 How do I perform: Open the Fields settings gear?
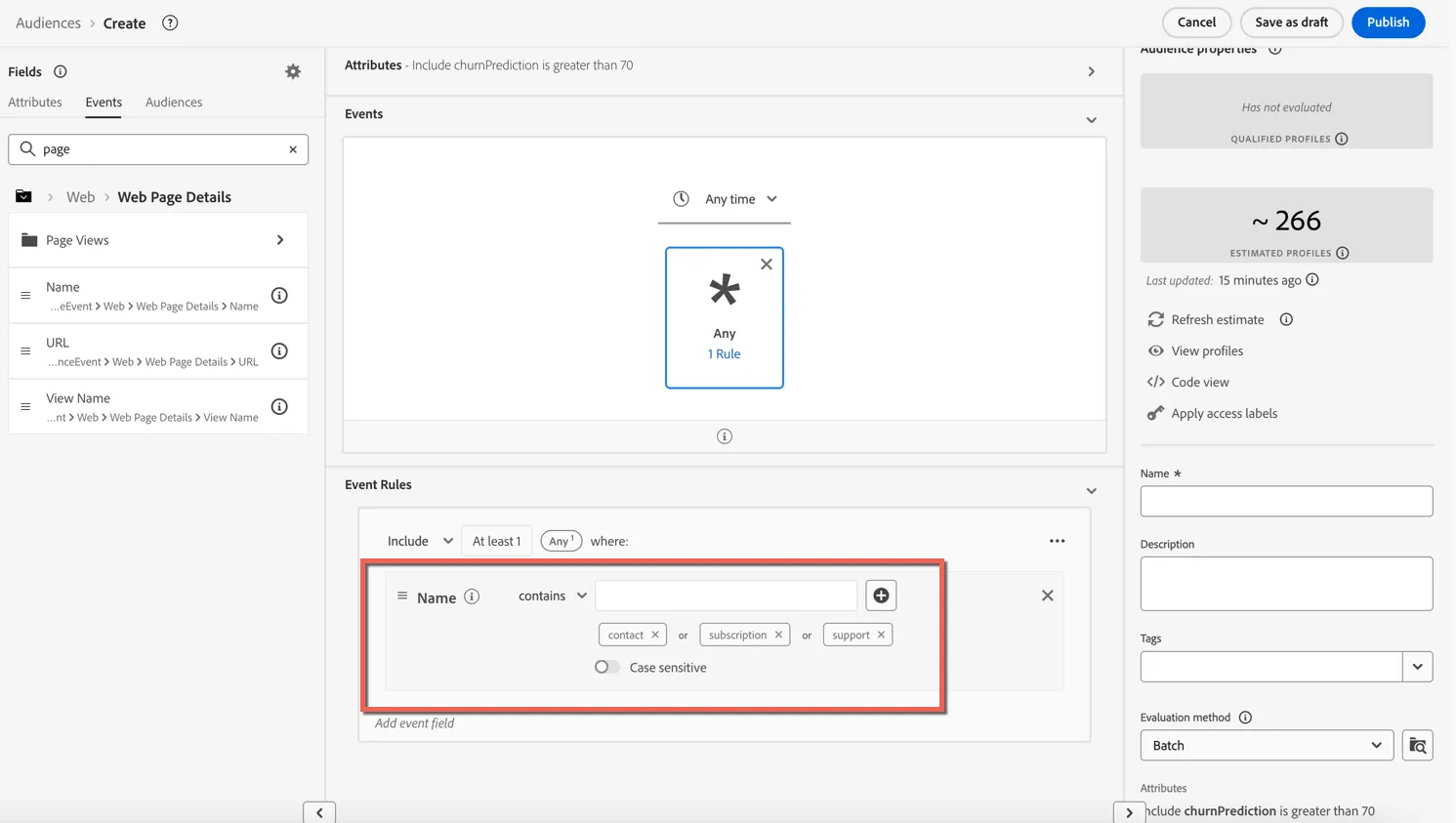pos(293,71)
